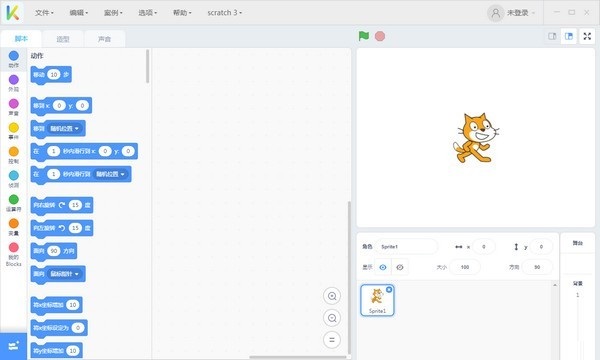
Task: Select the Sprite1 thumbnail
Action: (x=377, y=301)
